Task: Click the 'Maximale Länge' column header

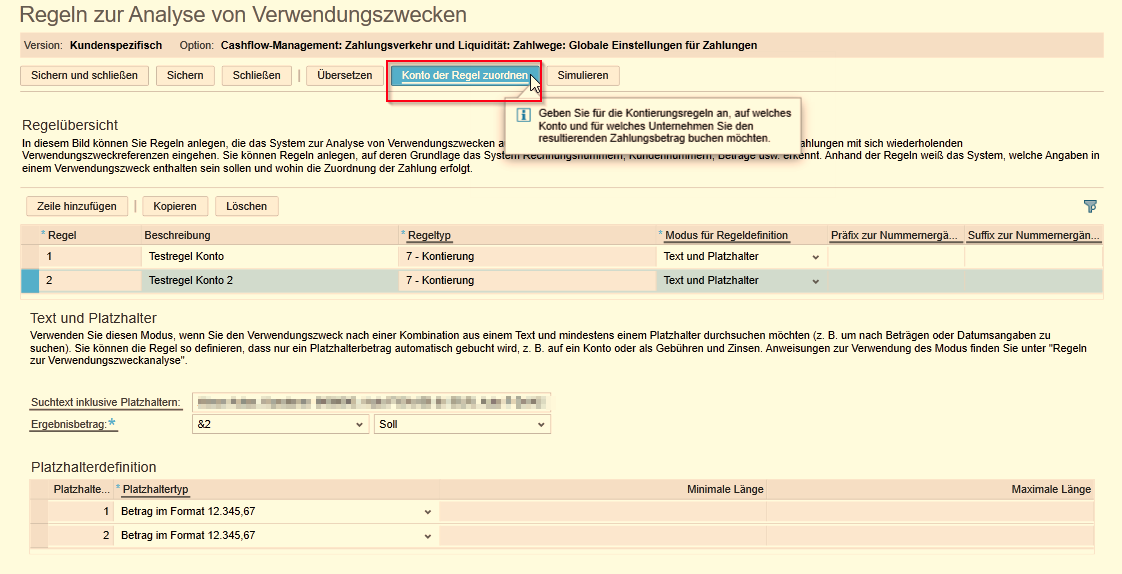Action: (x=1051, y=490)
